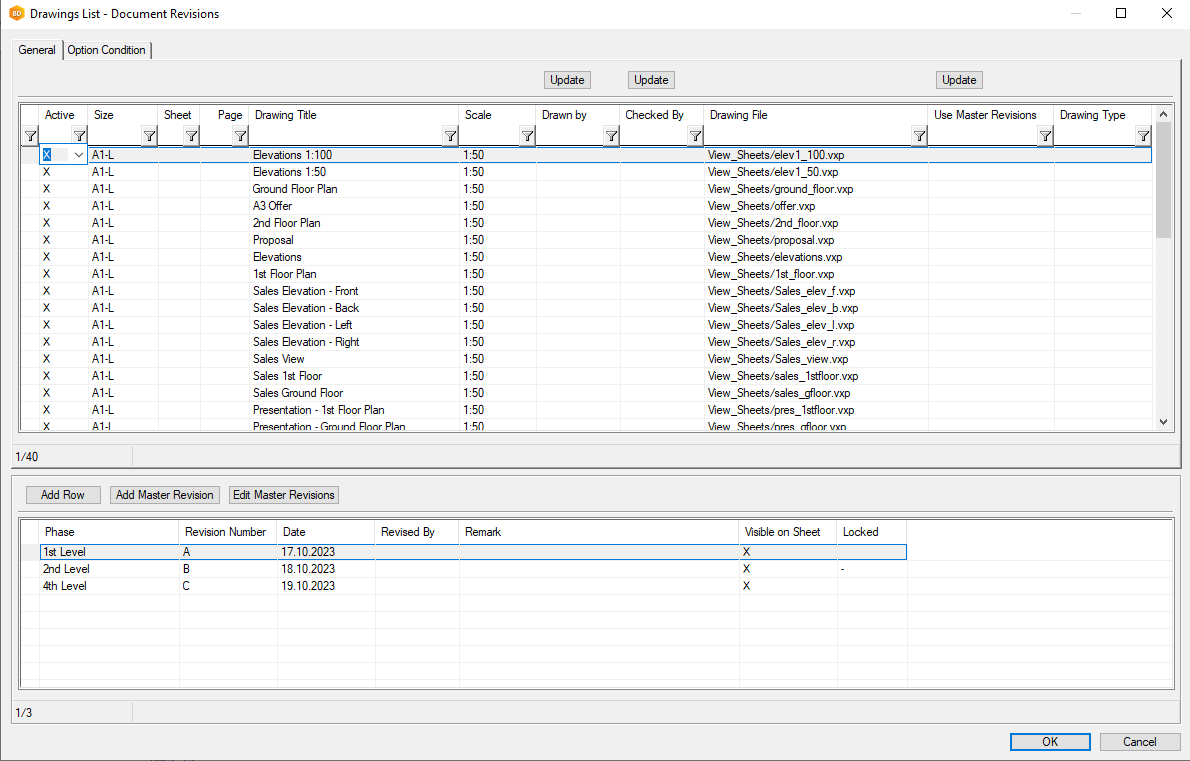The height and width of the screenshot is (761, 1190).
Task: Open the Page column filter dropdown
Action: tap(240, 136)
